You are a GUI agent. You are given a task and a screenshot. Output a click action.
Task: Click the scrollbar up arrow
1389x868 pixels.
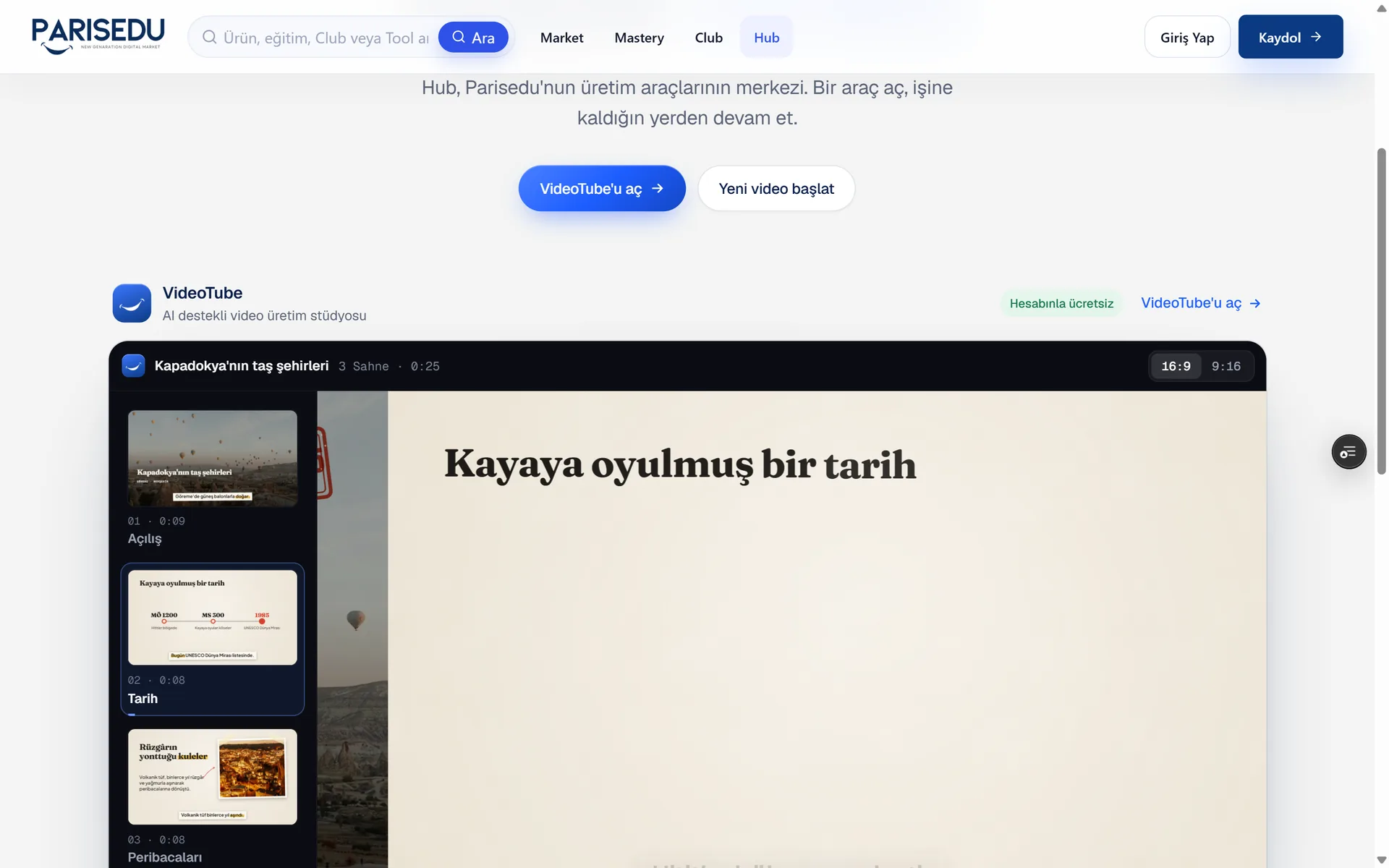1381,8
